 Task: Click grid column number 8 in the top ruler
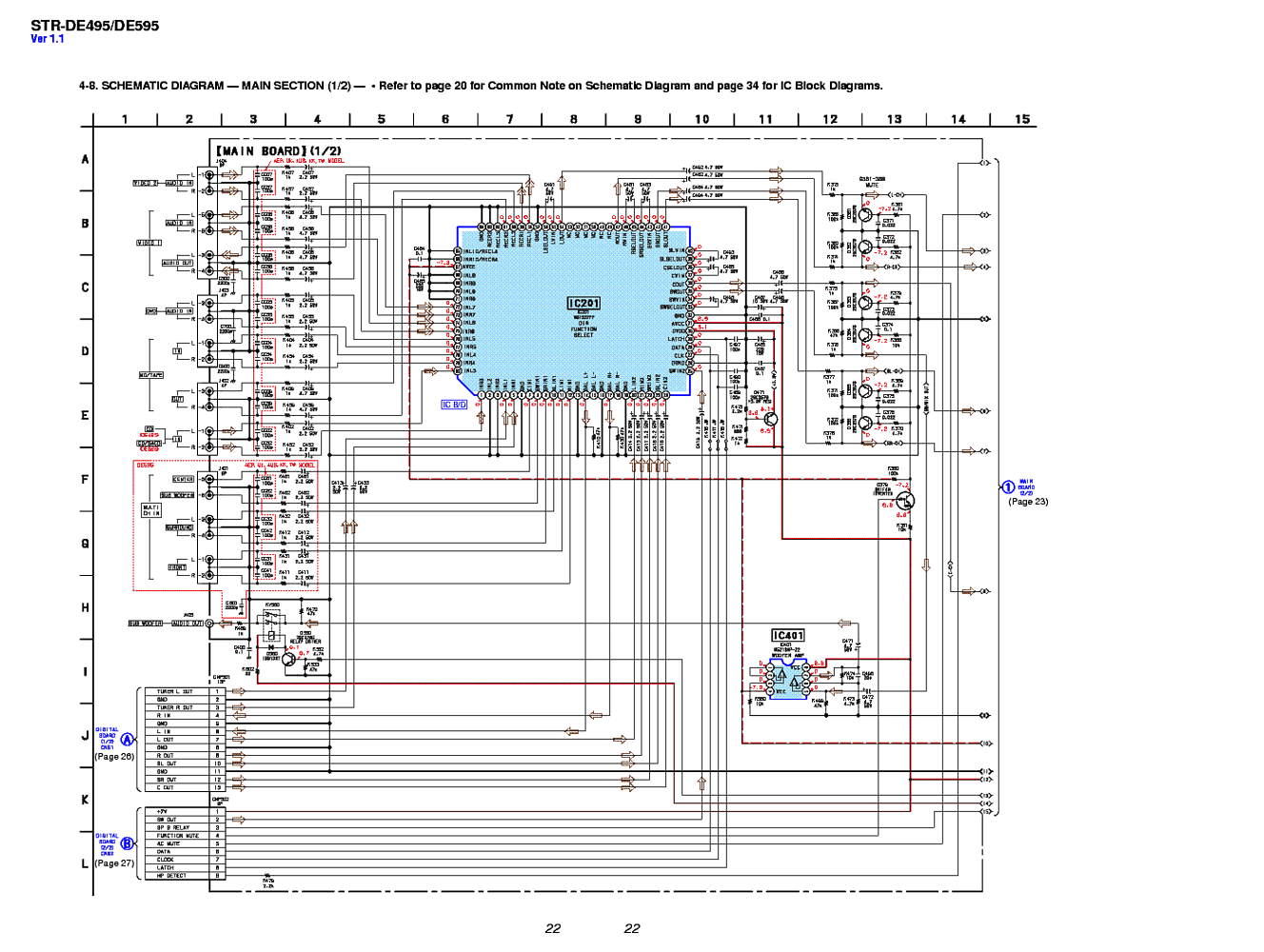574,119
